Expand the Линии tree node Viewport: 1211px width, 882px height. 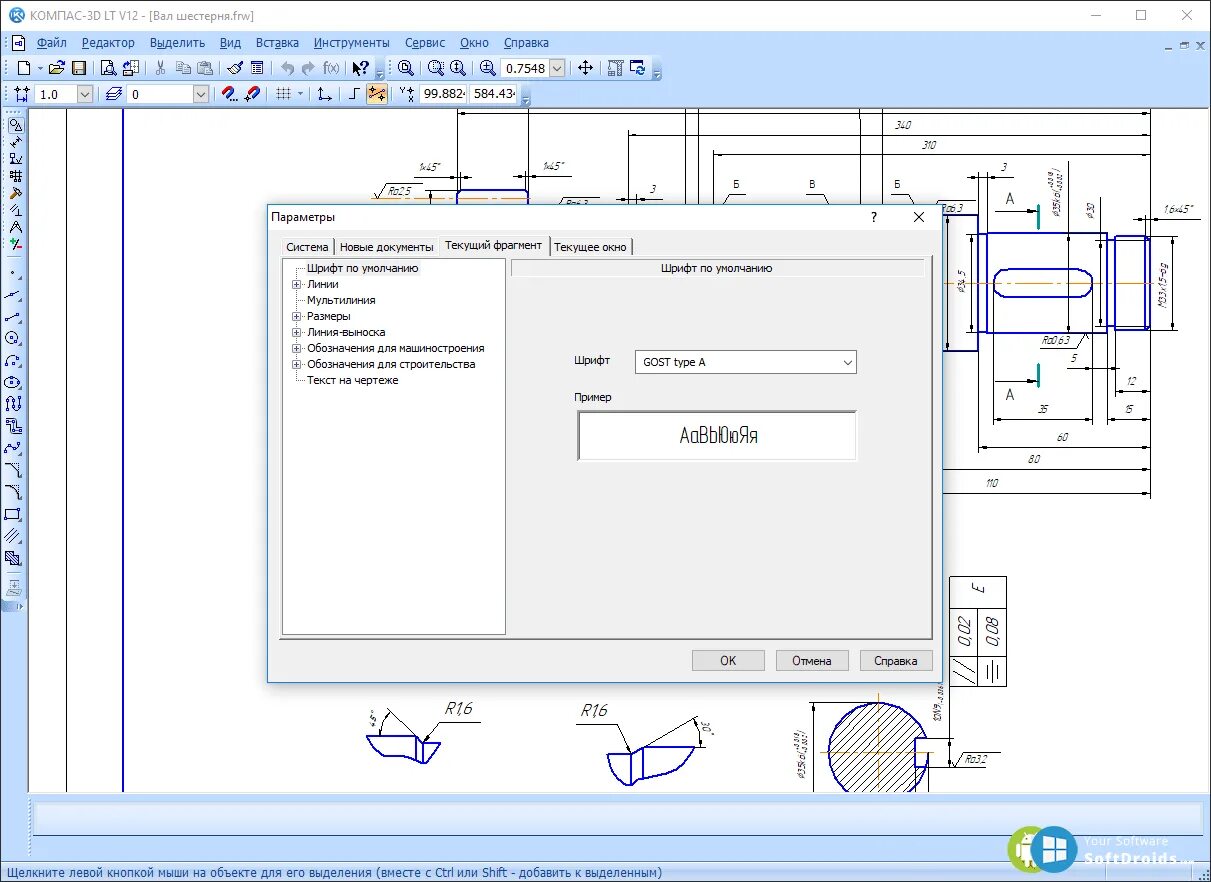tap(297, 284)
